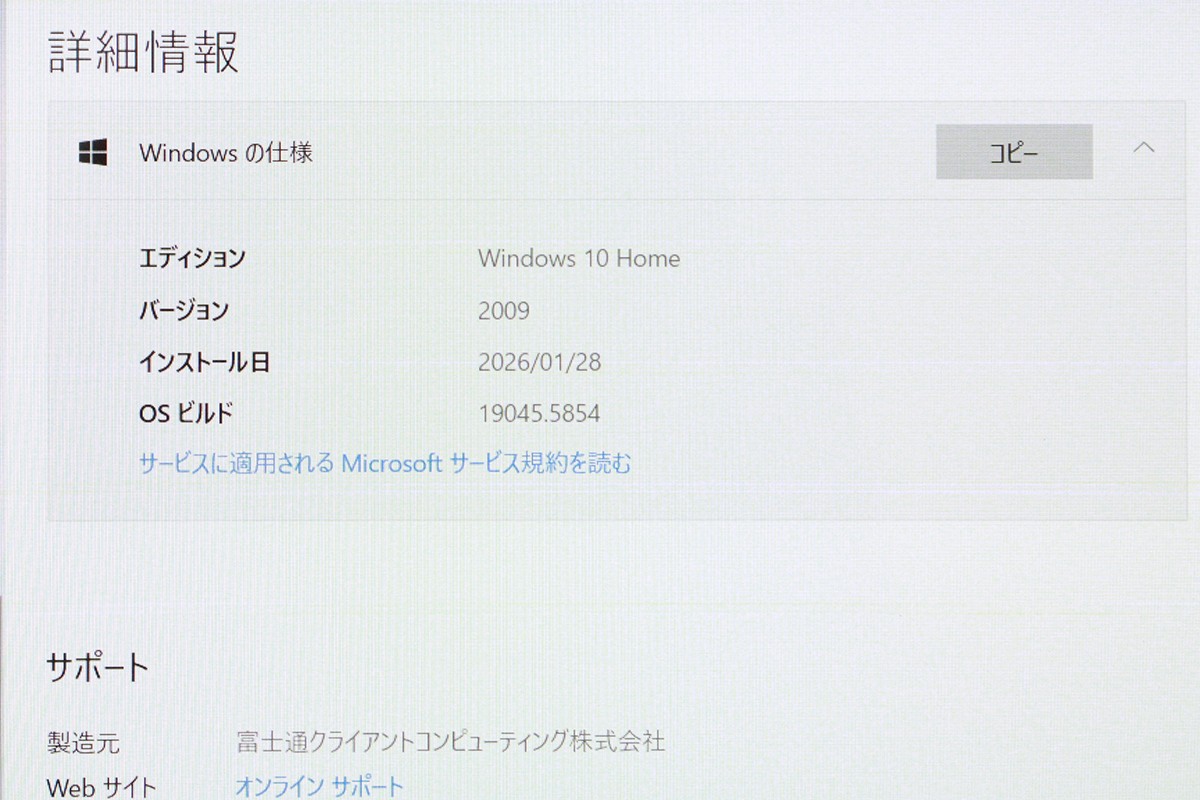Click the Windows 10 Home edition value
Image resolution: width=1200 pixels, height=800 pixels.
click(578, 258)
